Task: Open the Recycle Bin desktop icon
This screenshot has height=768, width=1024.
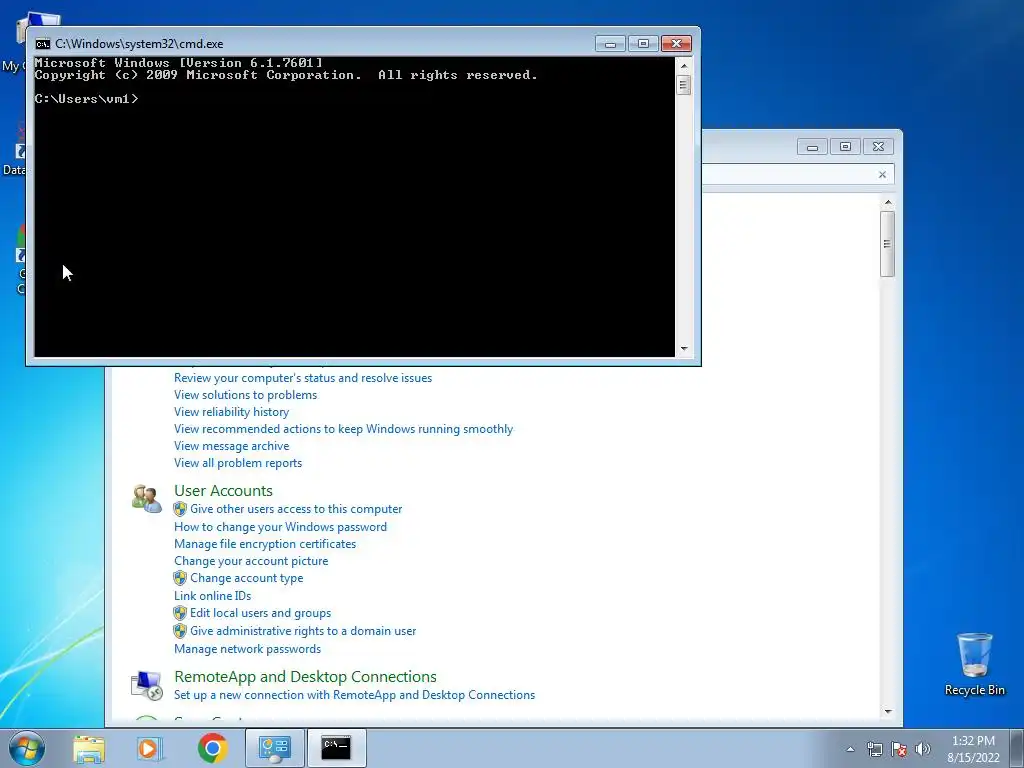Action: pyautogui.click(x=974, y=665)
